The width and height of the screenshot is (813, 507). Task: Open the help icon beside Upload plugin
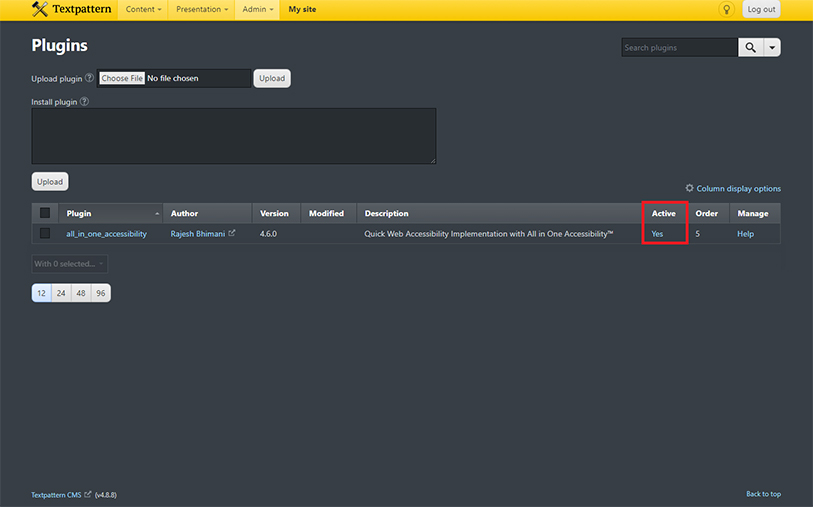click(89, 78)
